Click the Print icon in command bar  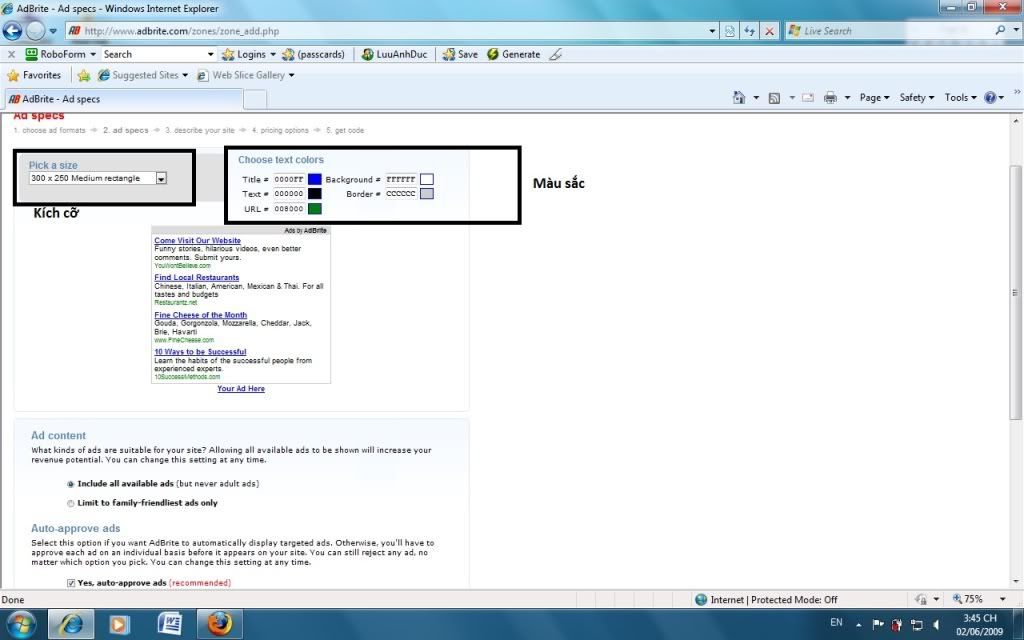pyautogui.click(x=830, y=97)
